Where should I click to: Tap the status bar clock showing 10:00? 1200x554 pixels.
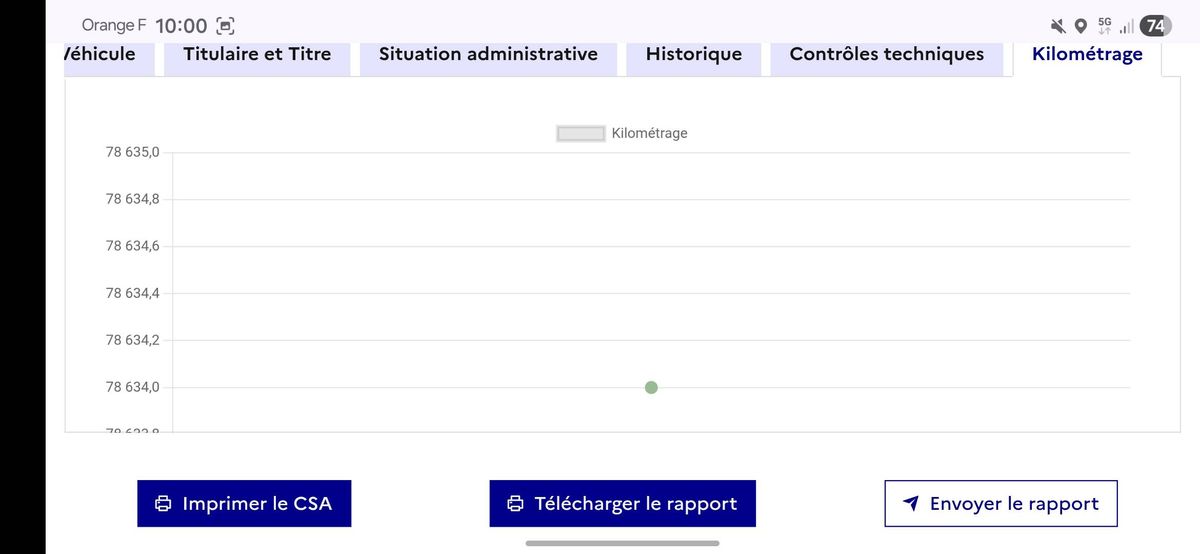click(x=181, y=26)
